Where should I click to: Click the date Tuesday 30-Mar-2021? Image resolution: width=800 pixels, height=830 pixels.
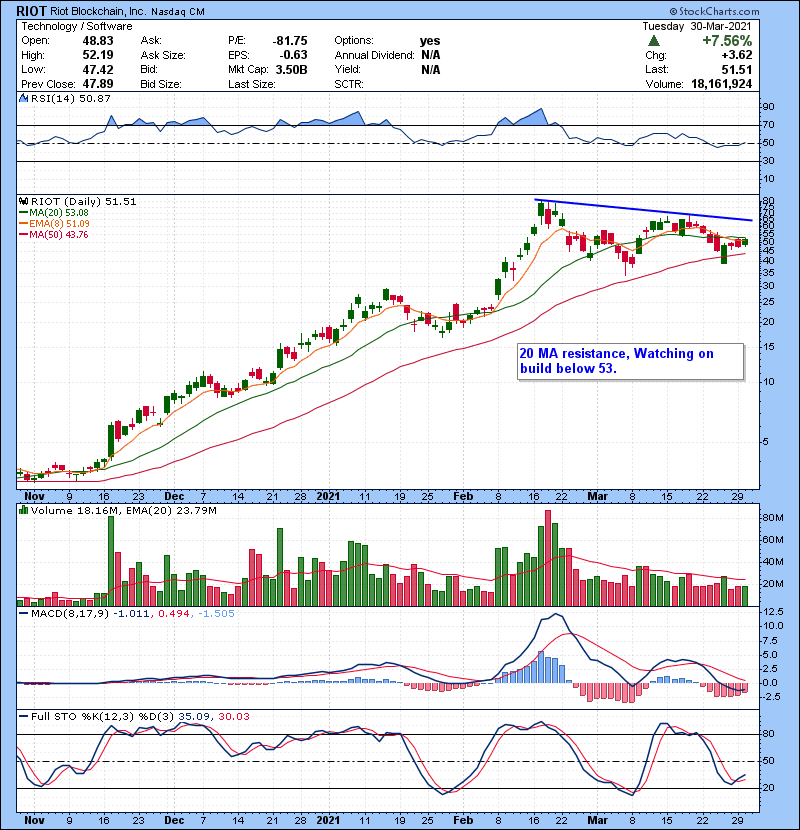[x=697, y=26]
